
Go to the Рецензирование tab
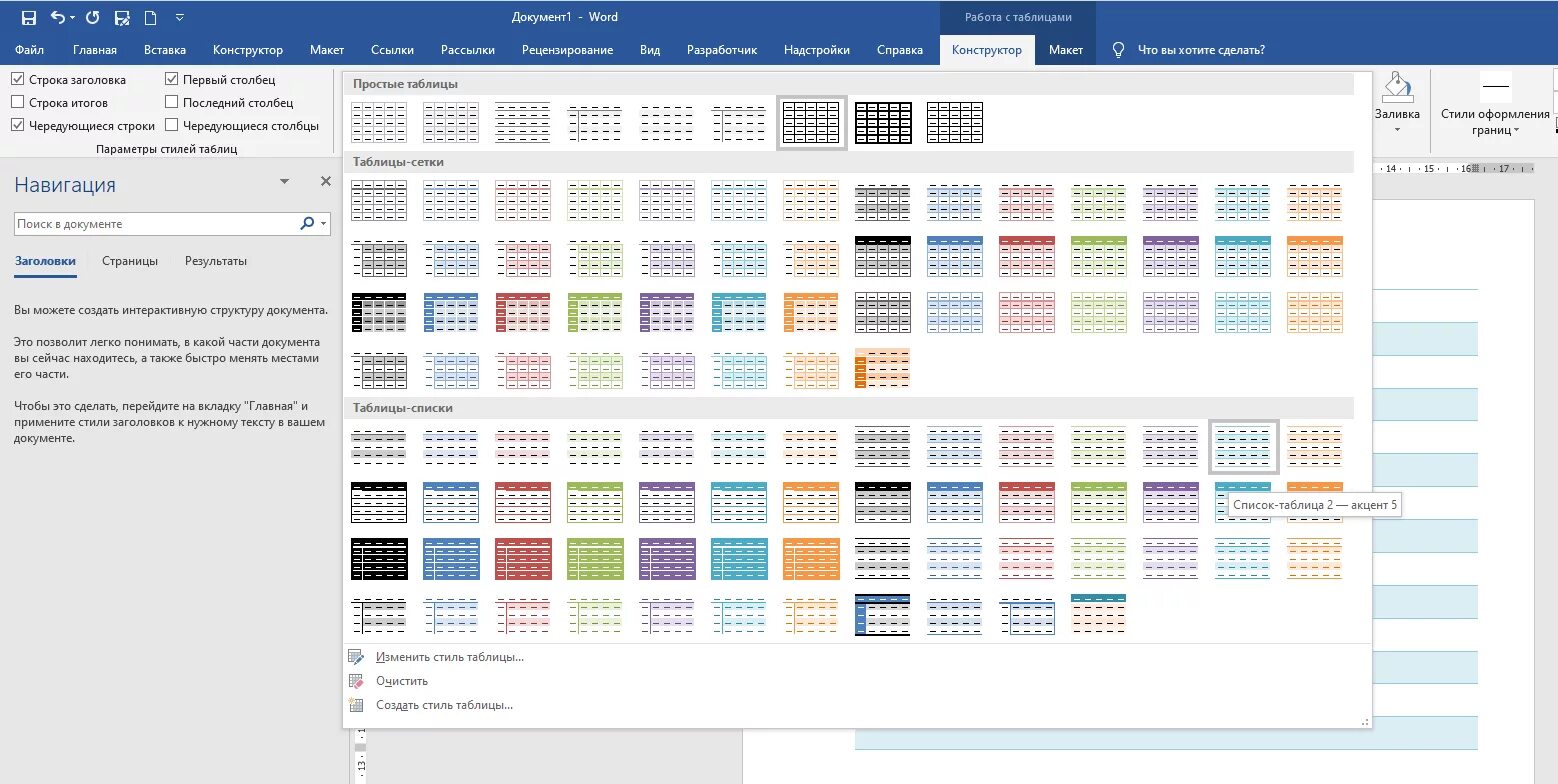(568, 50)
